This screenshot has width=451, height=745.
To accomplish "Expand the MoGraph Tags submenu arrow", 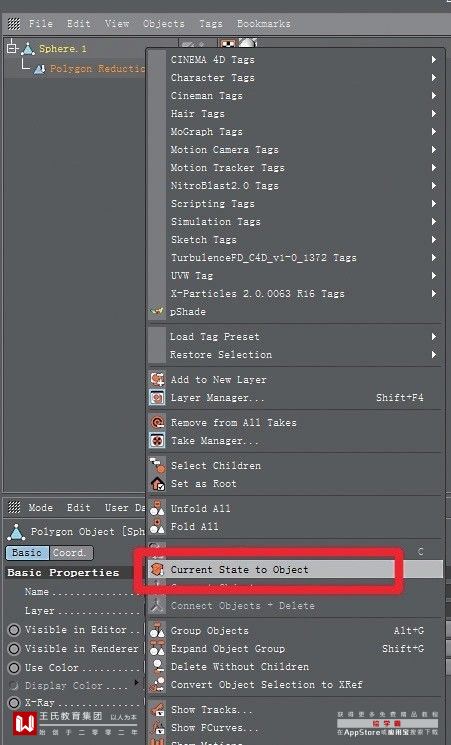I will (x=433, y=132).
